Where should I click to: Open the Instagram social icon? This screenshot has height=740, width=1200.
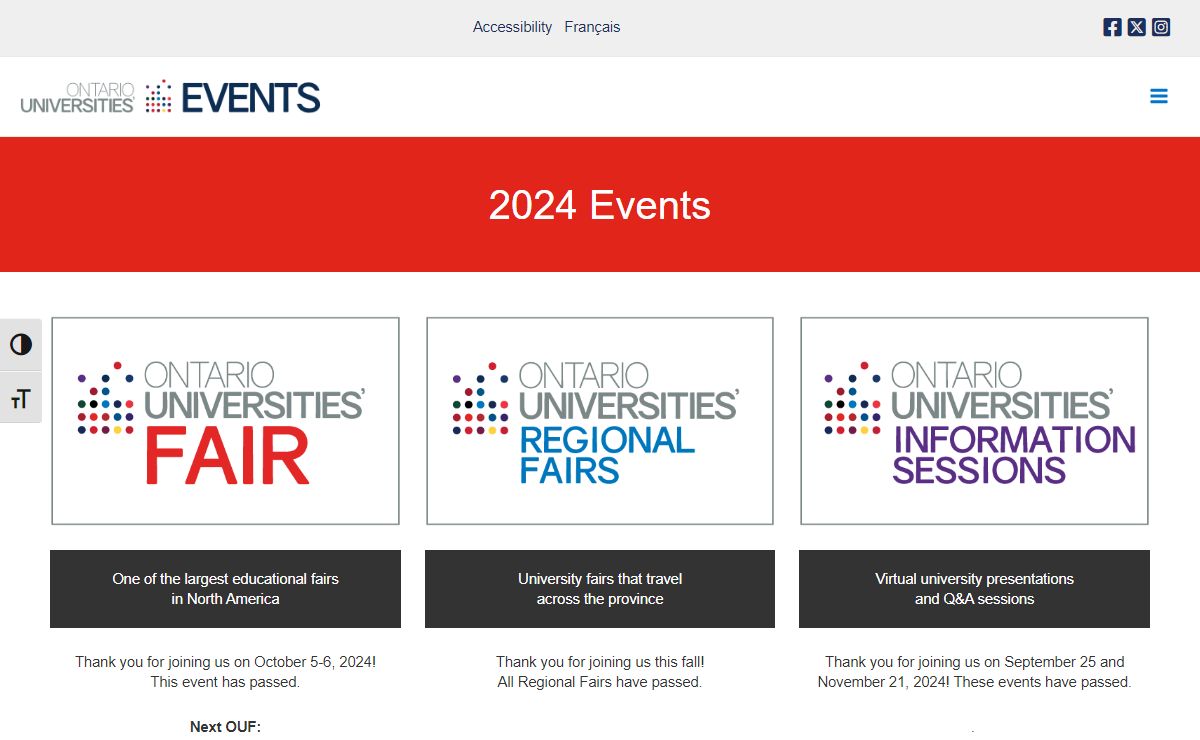pyautogui.click(x=1161, y=27)
